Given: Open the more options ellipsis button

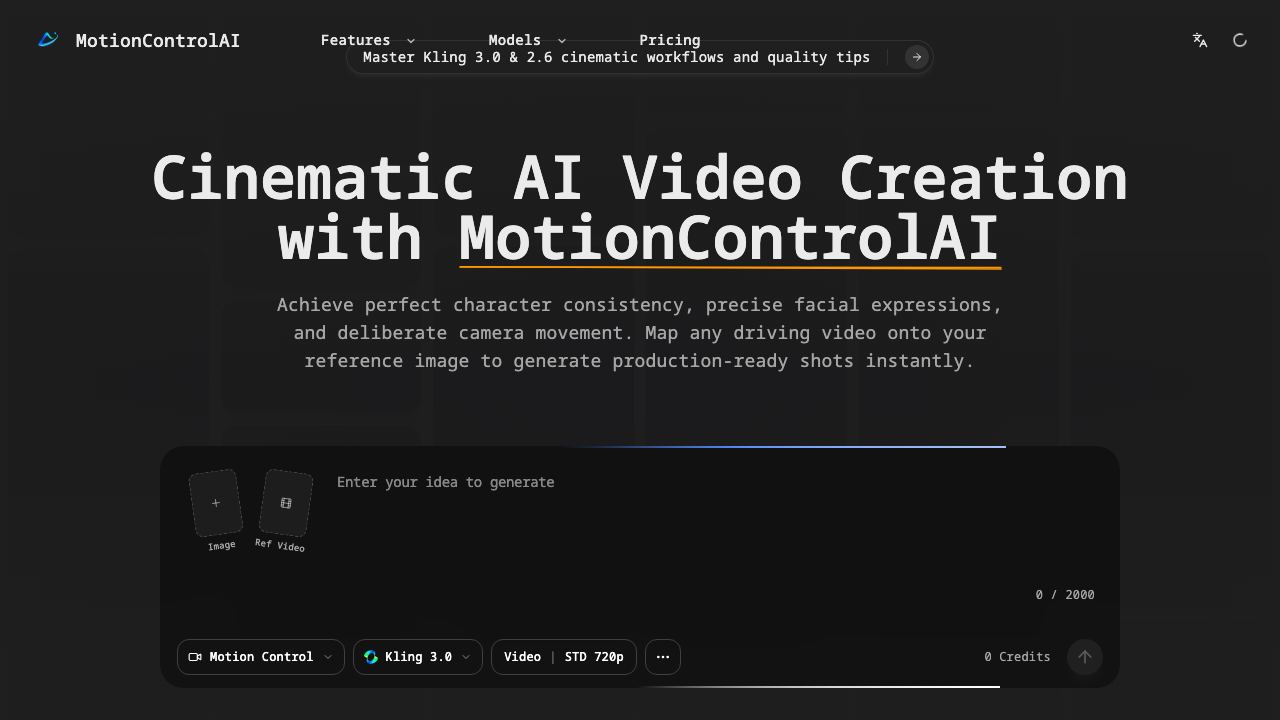Looking at the screenshot, I should [663, 657].
